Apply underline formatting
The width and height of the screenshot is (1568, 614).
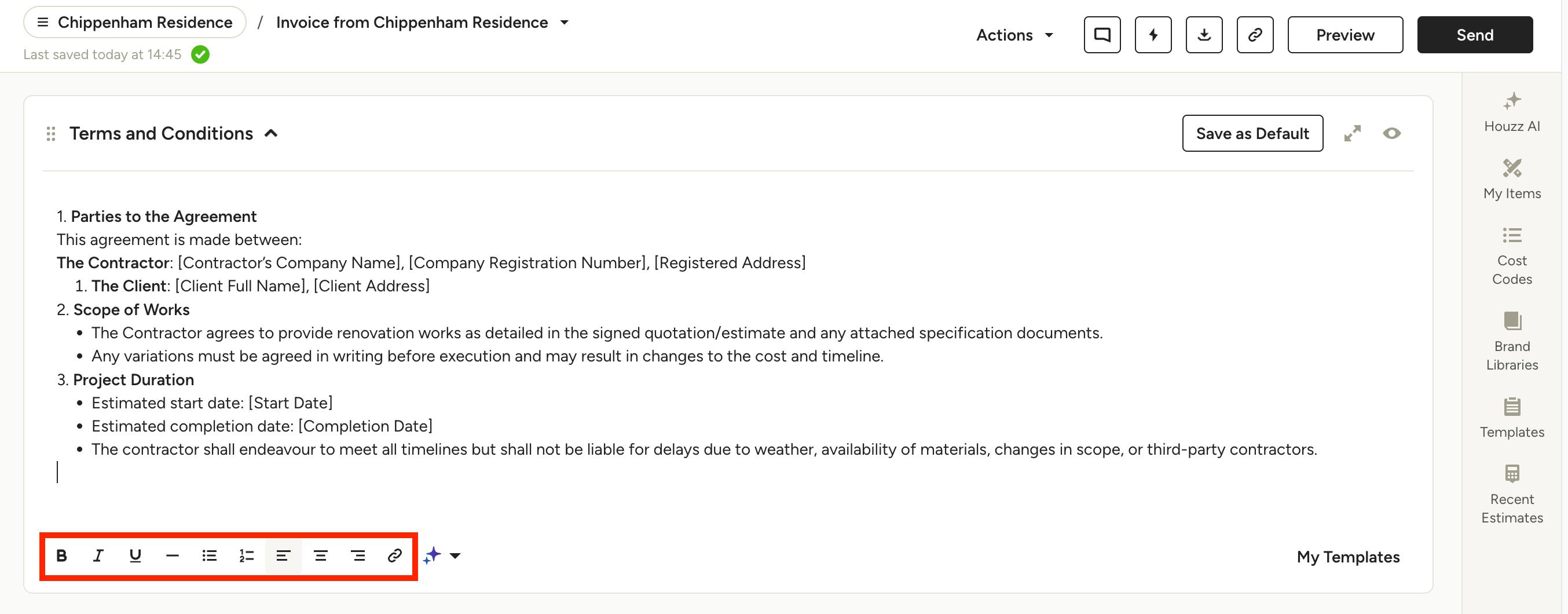coord(135,555)
